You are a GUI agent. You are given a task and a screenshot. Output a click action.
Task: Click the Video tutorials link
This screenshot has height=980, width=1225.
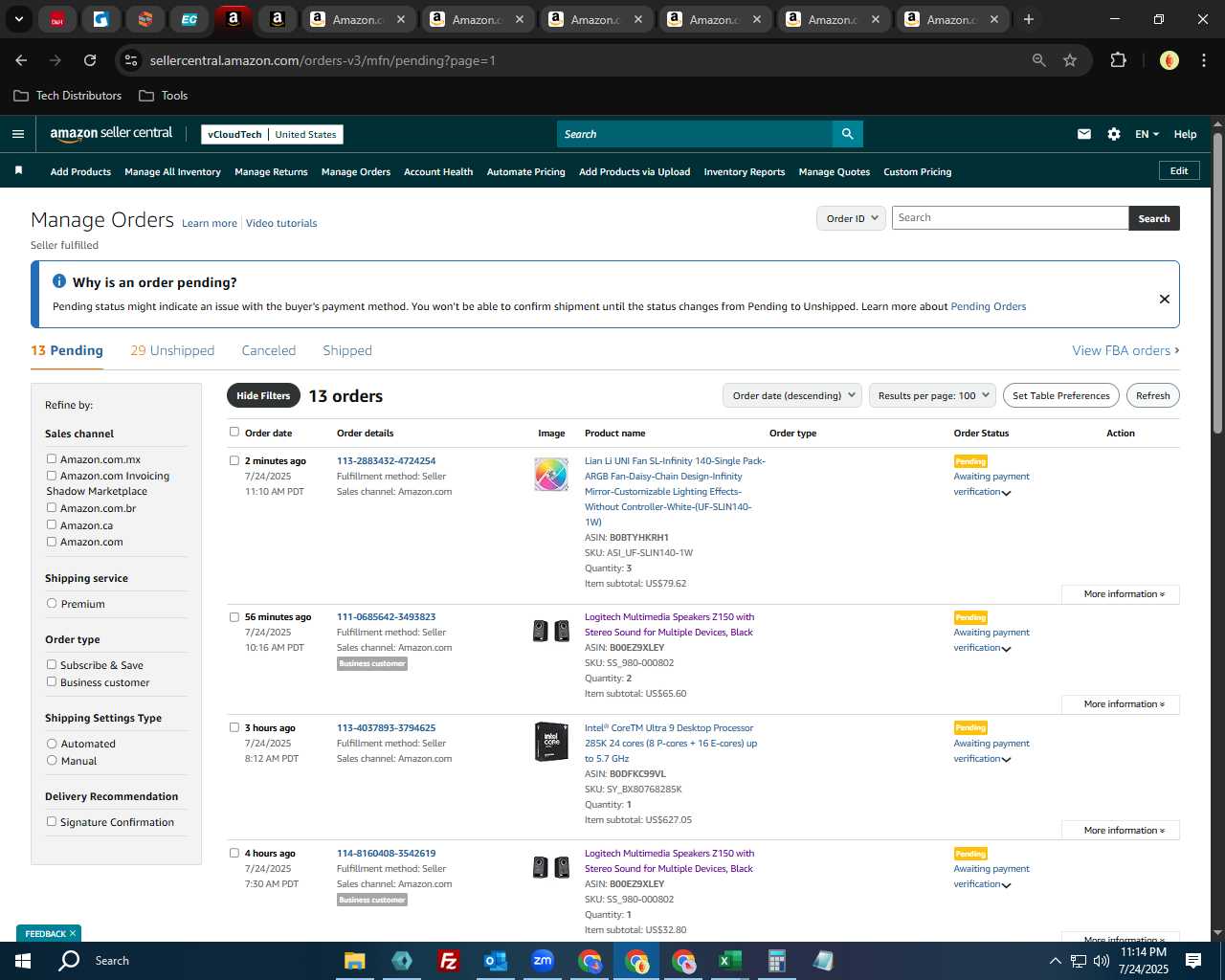tap(281, 223)
